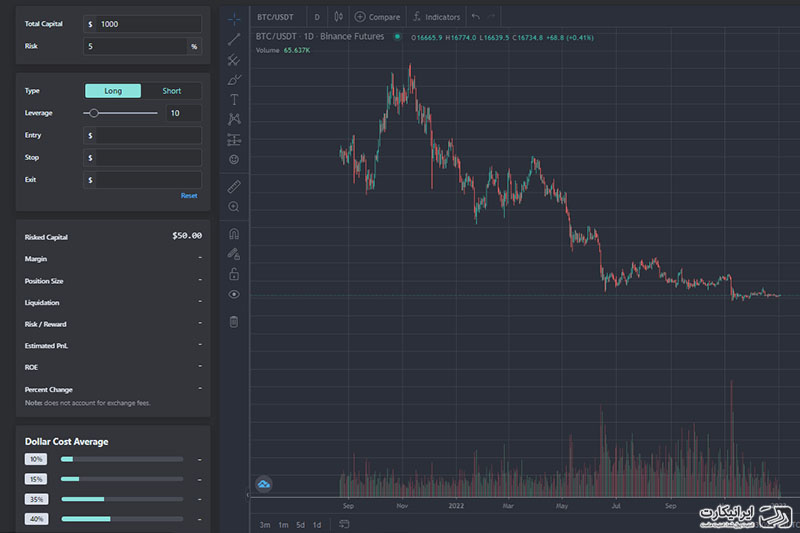Select the pitchfork tool
This screenshot has height=533, width=800.
click(x=234, y=60)
